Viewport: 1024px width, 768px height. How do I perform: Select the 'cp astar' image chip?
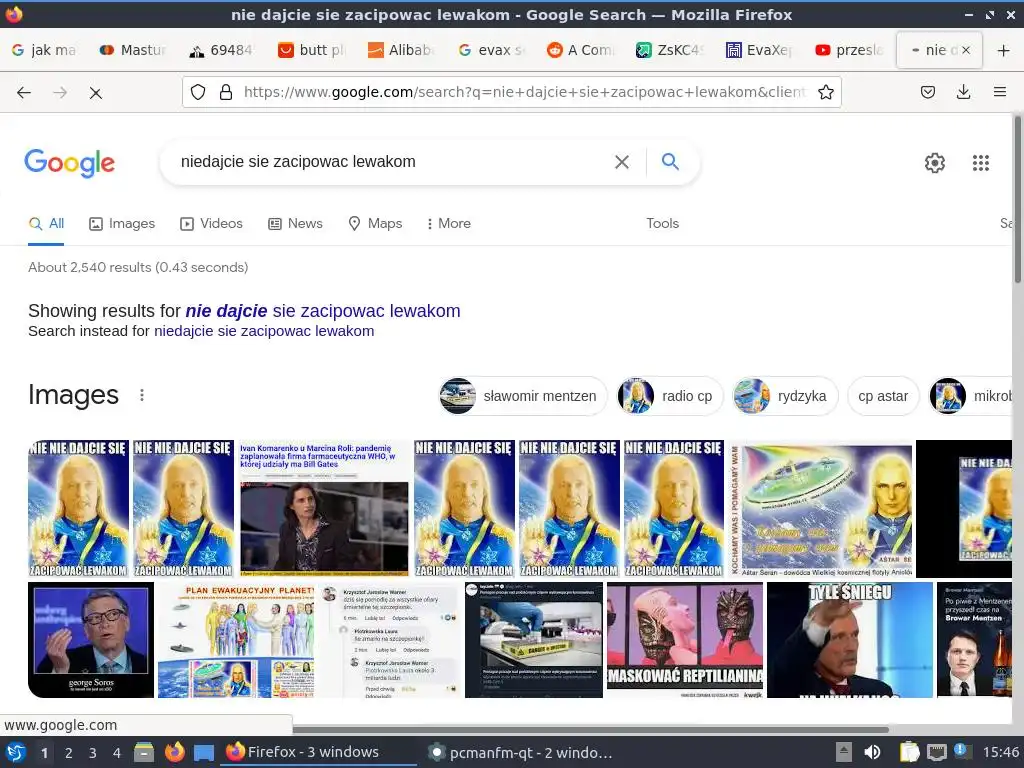883,396
